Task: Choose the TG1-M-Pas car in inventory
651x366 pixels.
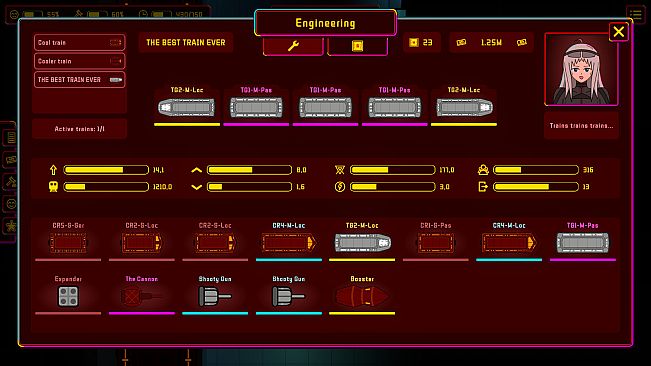Action: (x=582, y=243)
